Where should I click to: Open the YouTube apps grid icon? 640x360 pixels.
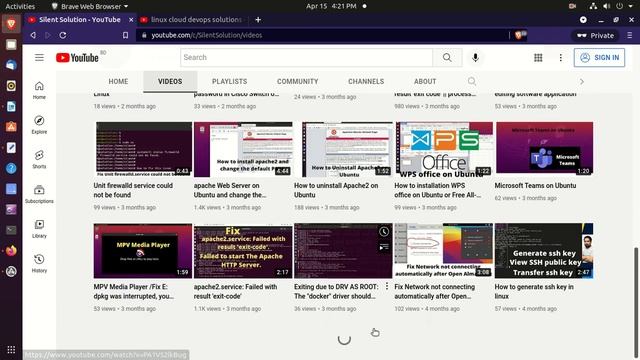pos(538,58)
